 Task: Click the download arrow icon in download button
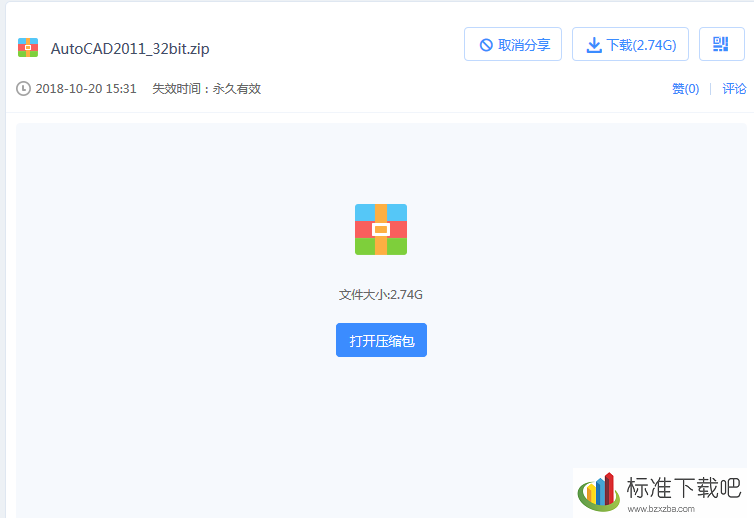coord(594,45)
